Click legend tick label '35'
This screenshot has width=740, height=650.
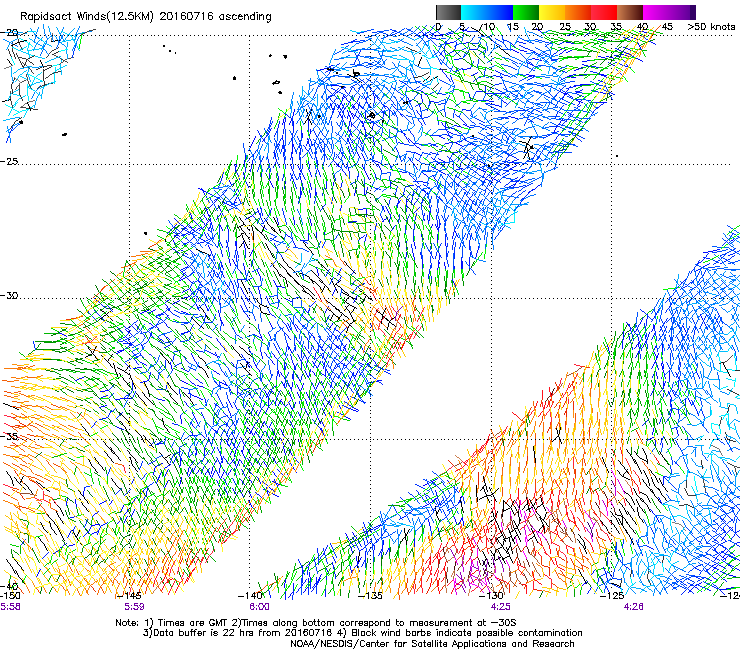[616, 27]
